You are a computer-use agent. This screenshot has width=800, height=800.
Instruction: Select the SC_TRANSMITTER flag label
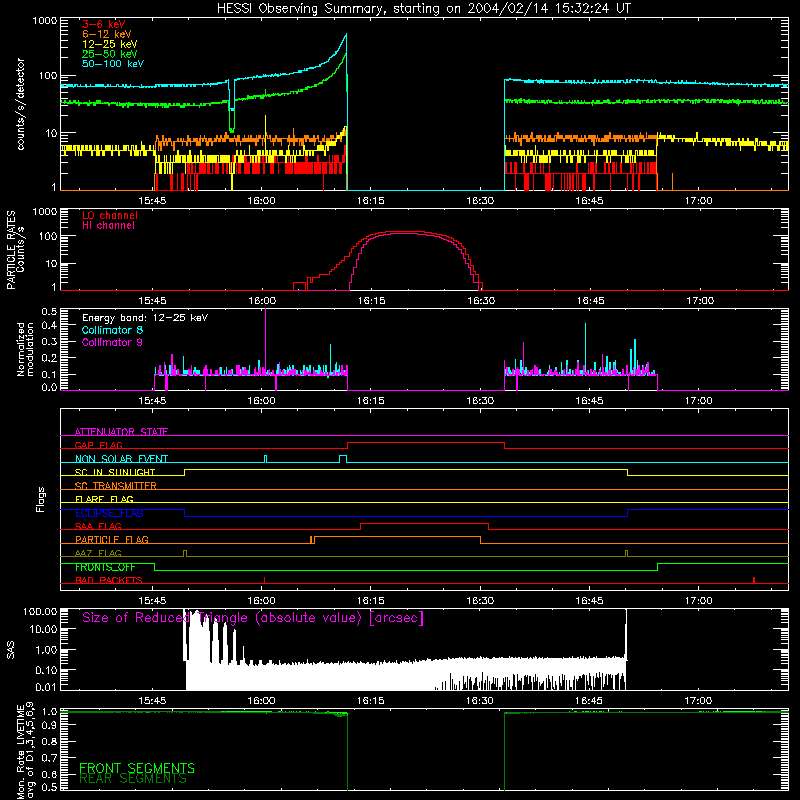[115, 486]
